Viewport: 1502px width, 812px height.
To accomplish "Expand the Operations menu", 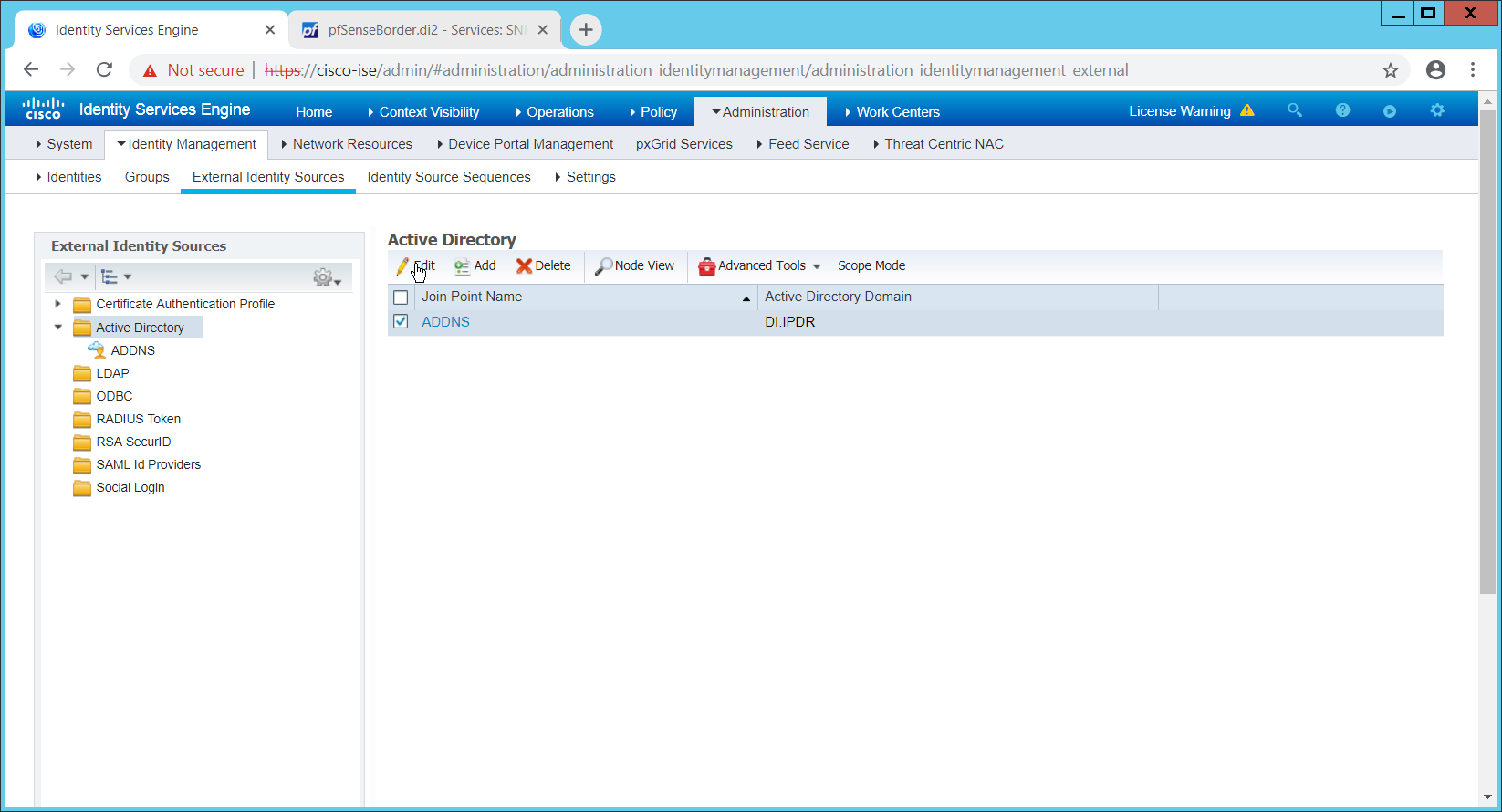I will tap(555, 111).
